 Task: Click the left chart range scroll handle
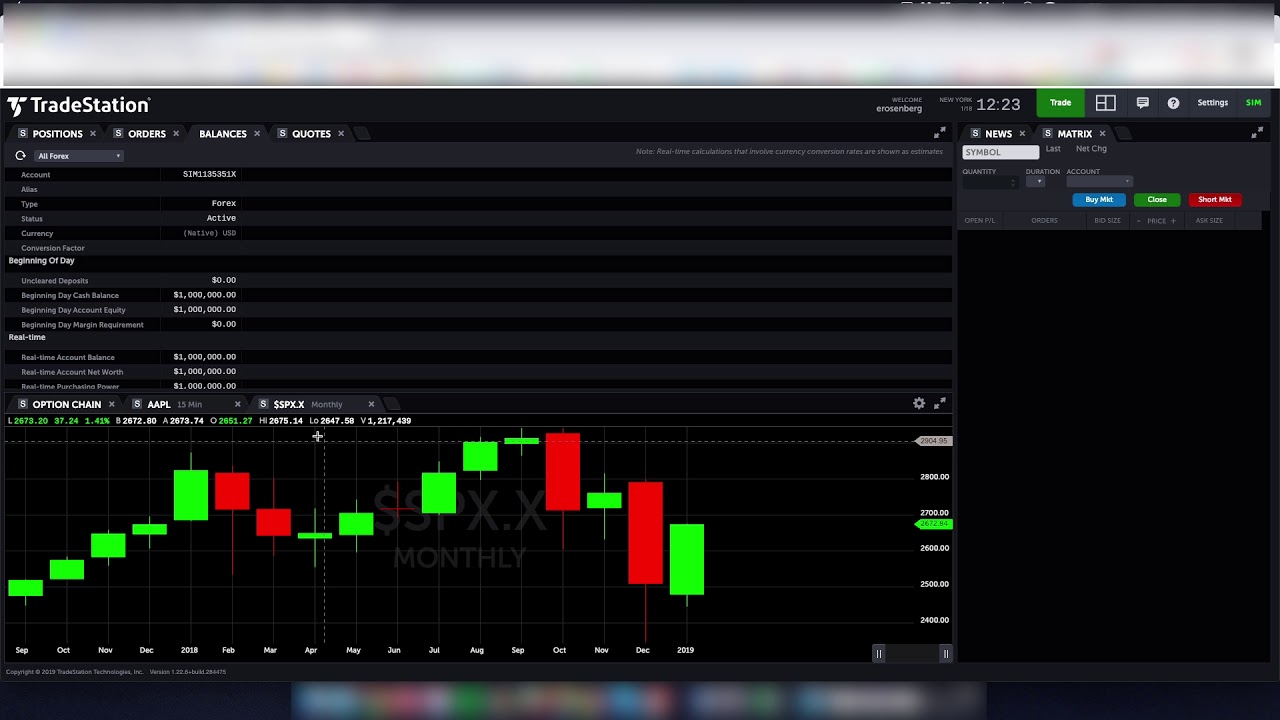coord(879,654)
